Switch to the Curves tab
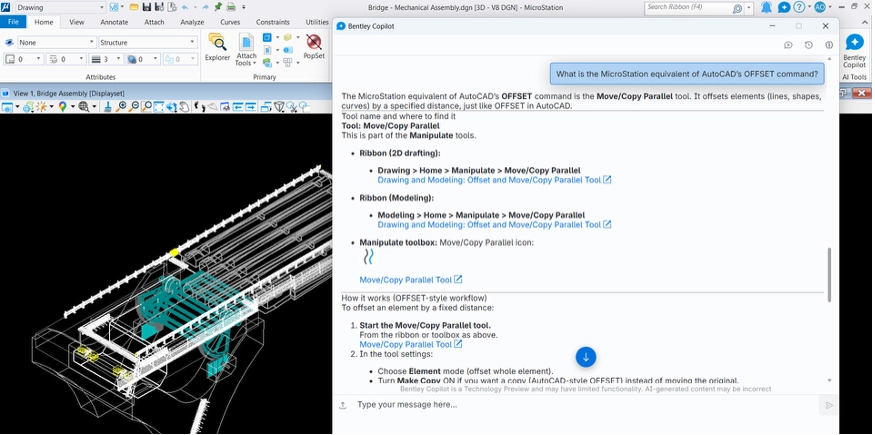 pyautogui.click(x=230, y=22)
